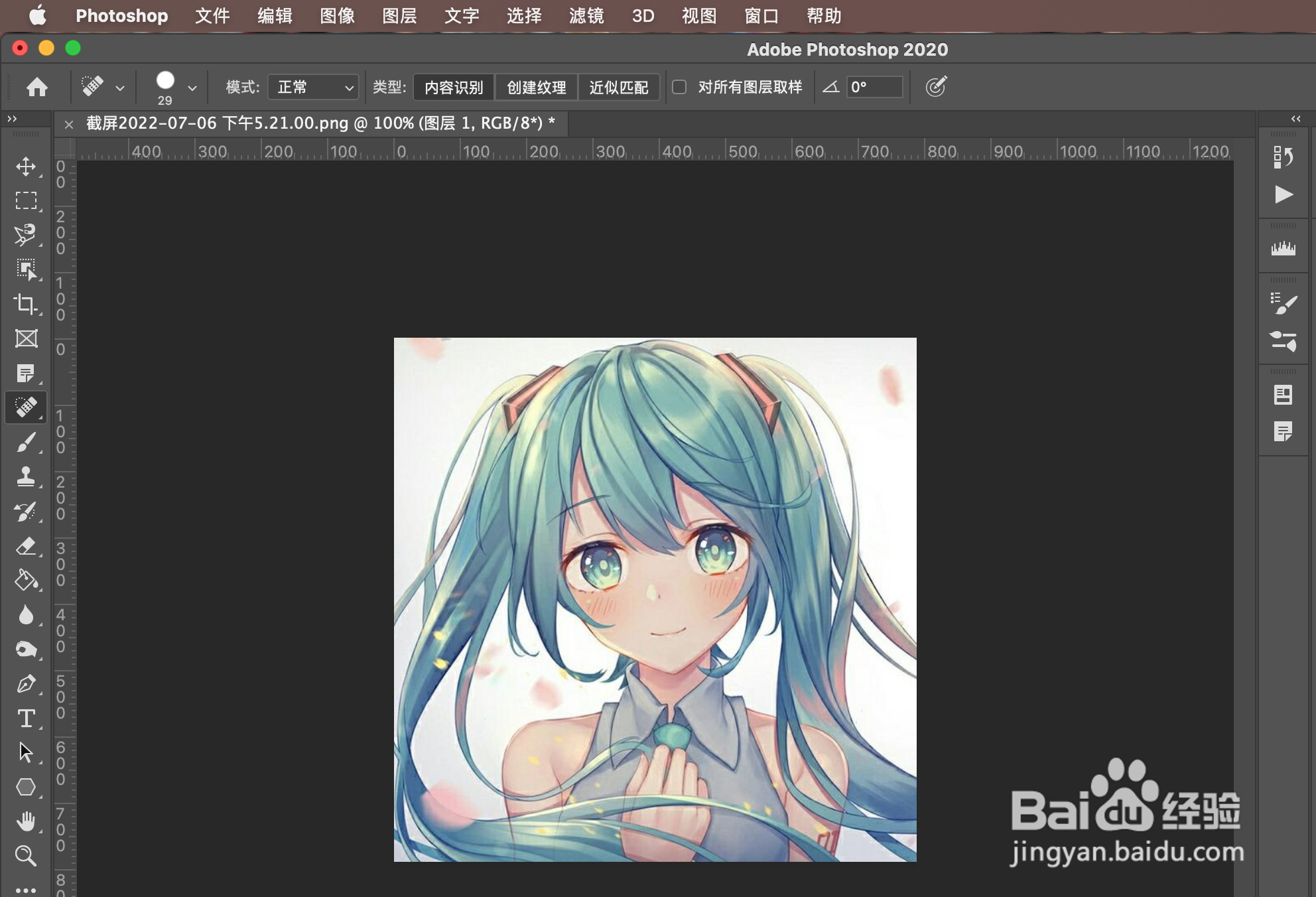Viewport: 1316px width, 897px height.
Task: Open the 滤镜 menu
Action: point(586,15)
